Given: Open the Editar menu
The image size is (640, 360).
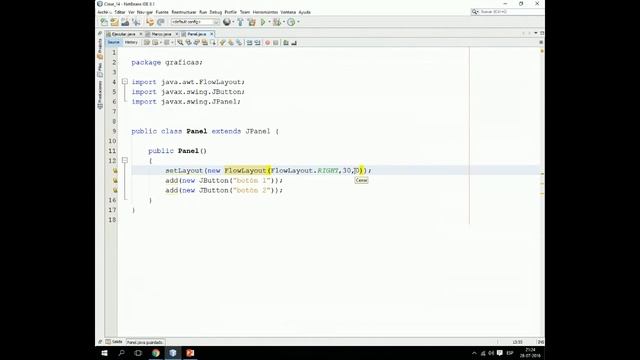Looking at the screenshot, I should pyautogui.click(x=120, y=12).
